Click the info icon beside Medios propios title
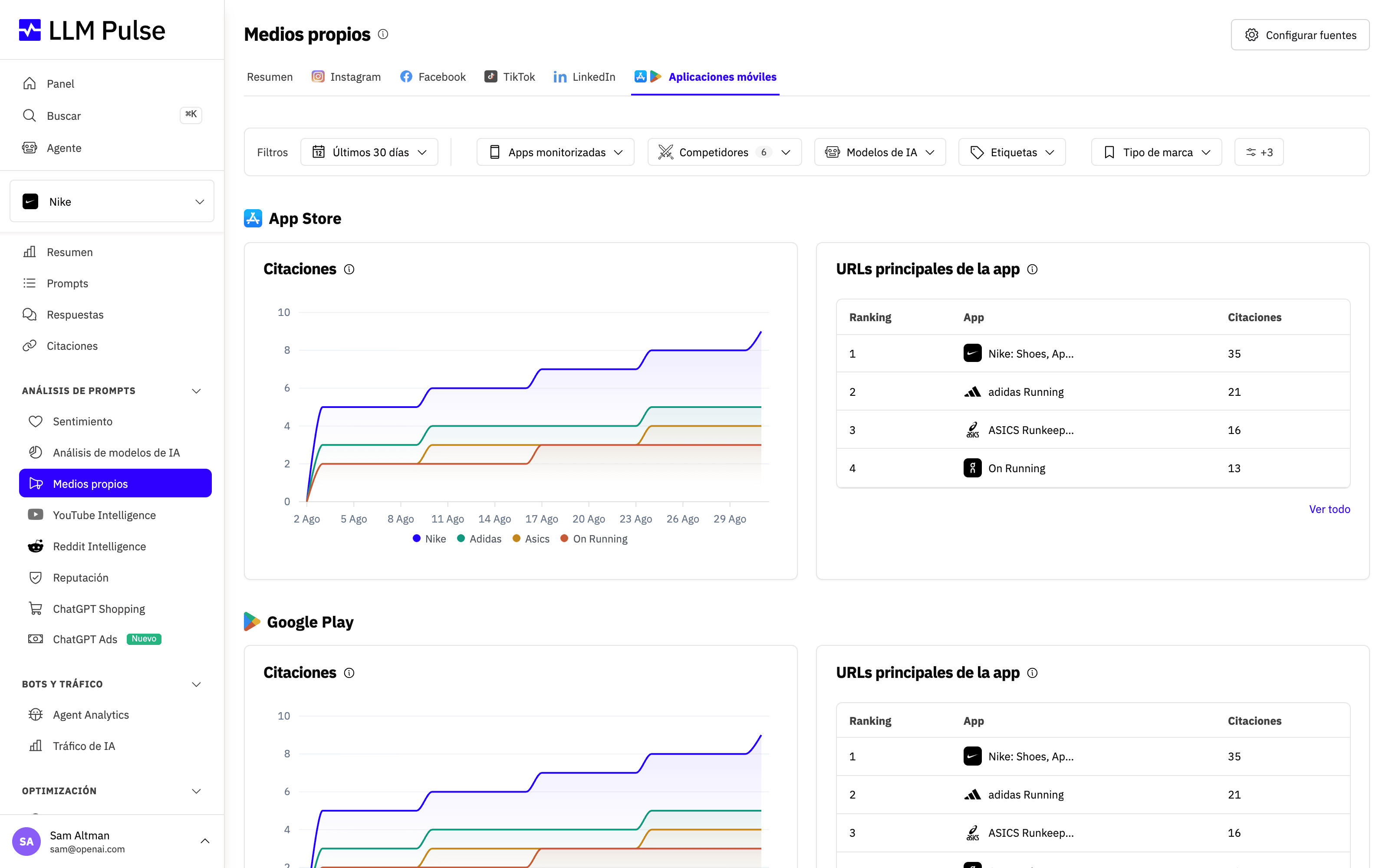The image size is (1389, 868). pyautogui.click(x=383, y=34)
